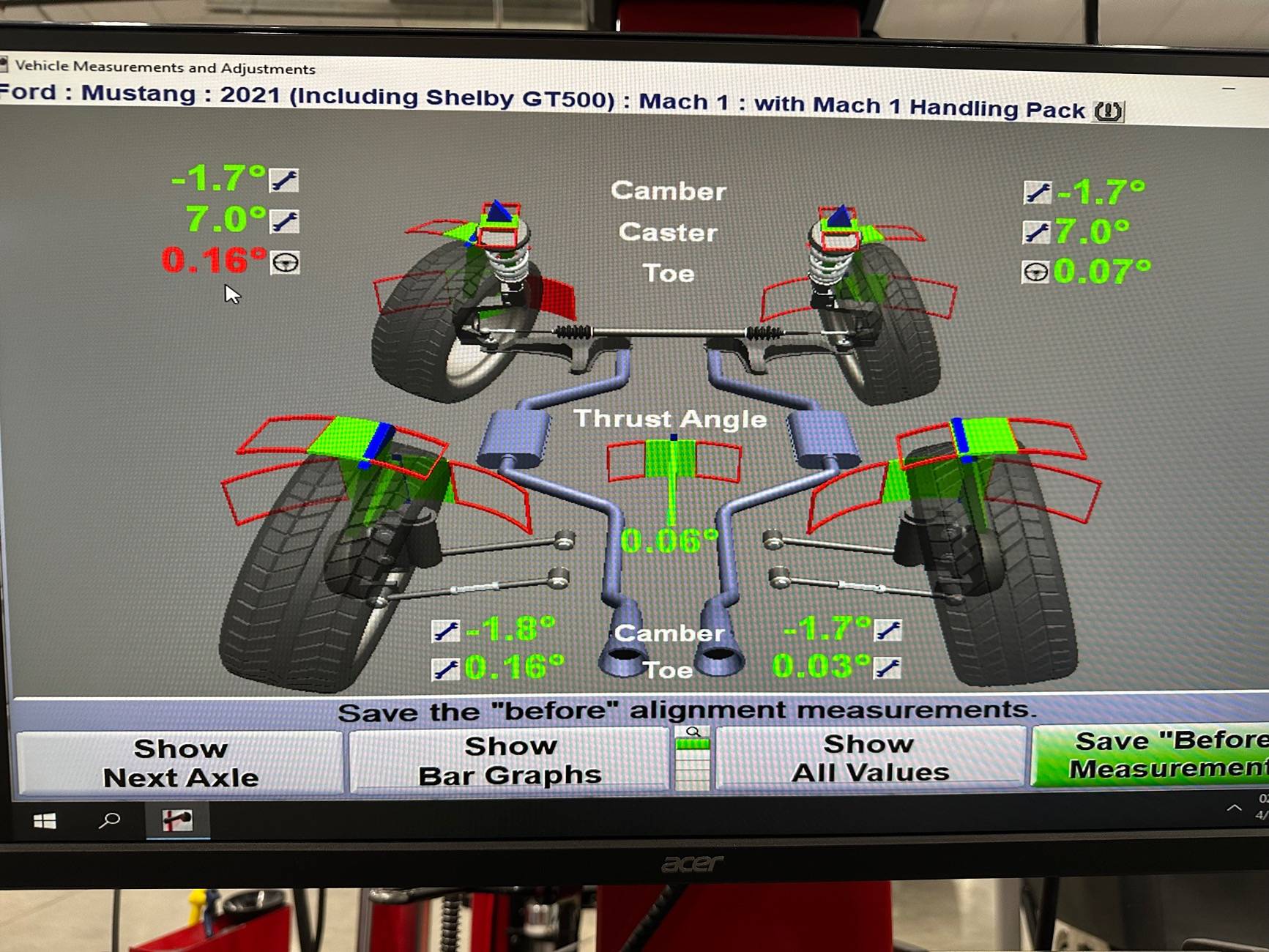Click the Show Bar Graphs button
The image size is (1269, 952).
tap(510, 760)
